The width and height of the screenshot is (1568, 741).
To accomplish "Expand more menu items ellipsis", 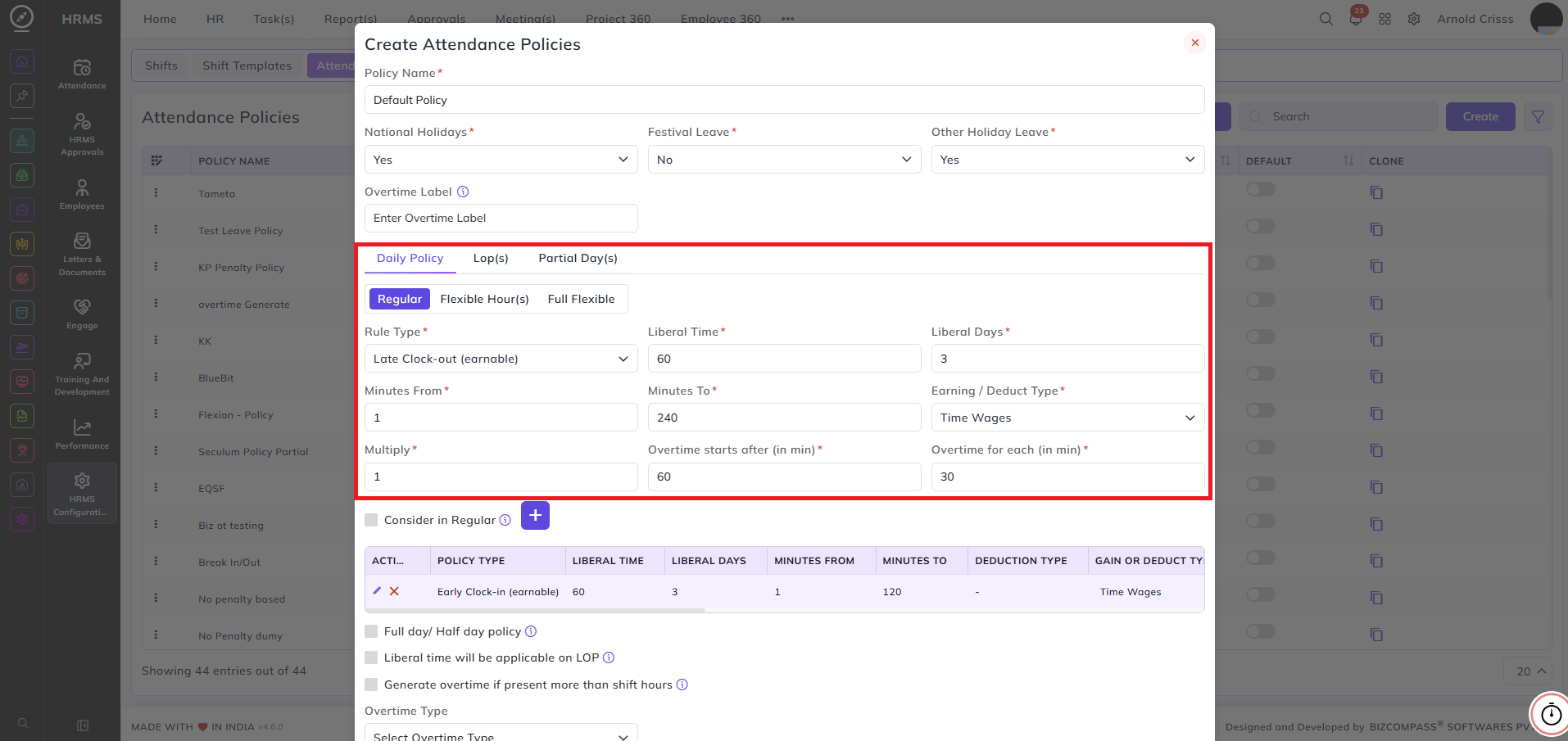I will tap(788, 19).
